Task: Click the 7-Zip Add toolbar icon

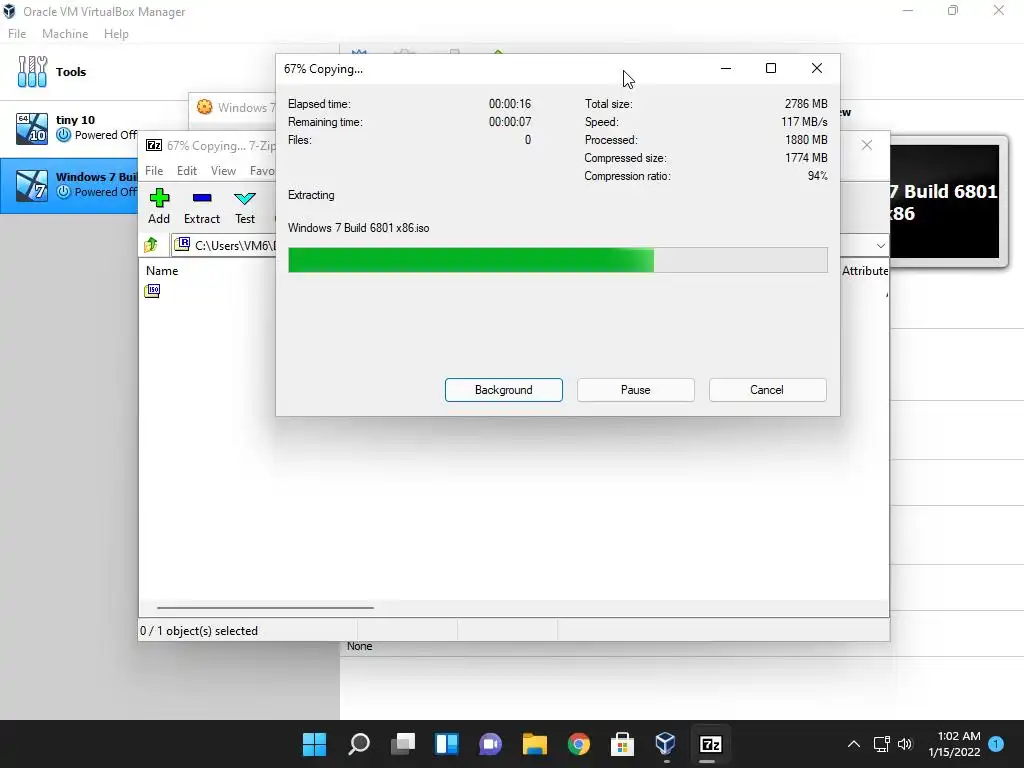Action: (x=159, y=206)
